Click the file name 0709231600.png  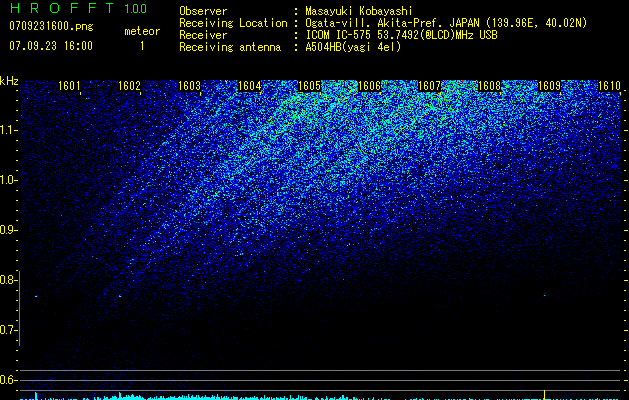point(51,26)
